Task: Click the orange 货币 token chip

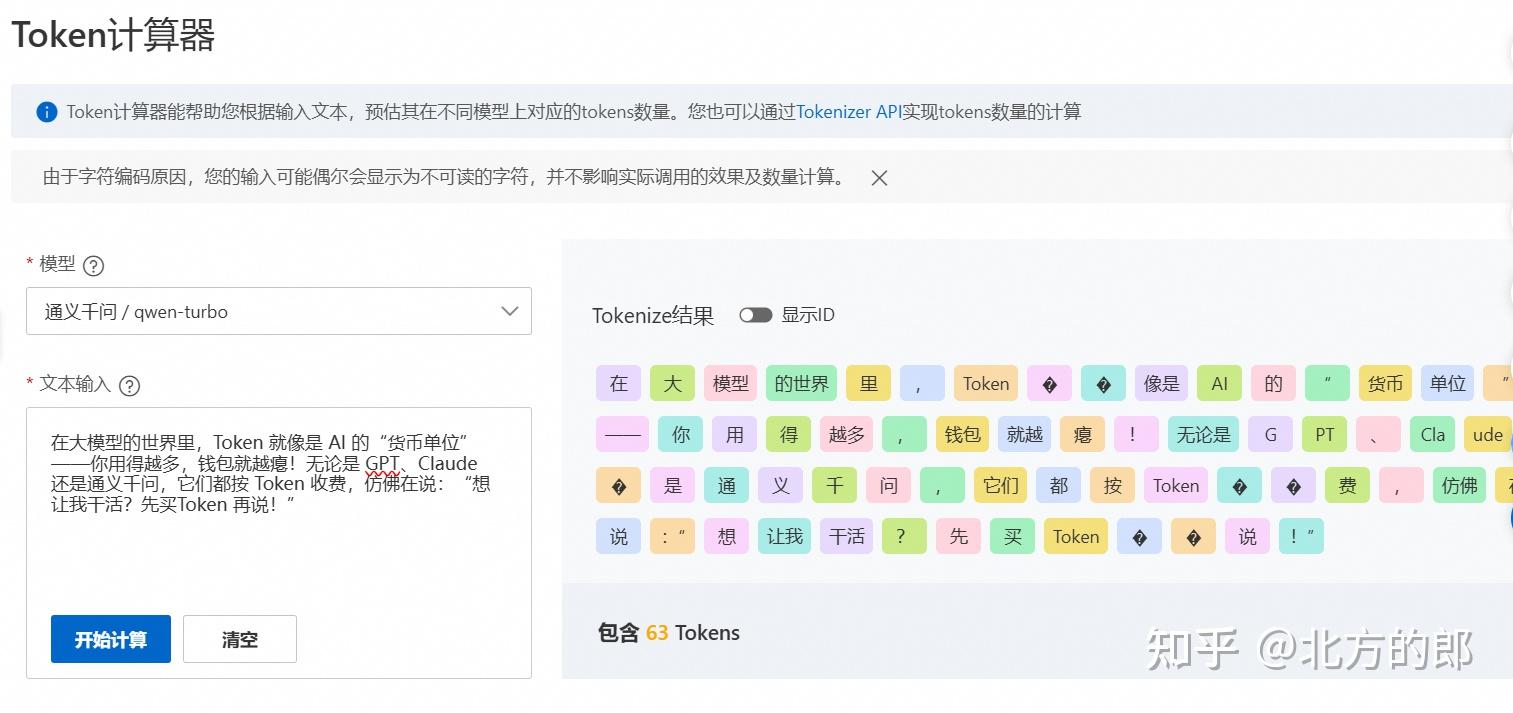Action: 1384,383
